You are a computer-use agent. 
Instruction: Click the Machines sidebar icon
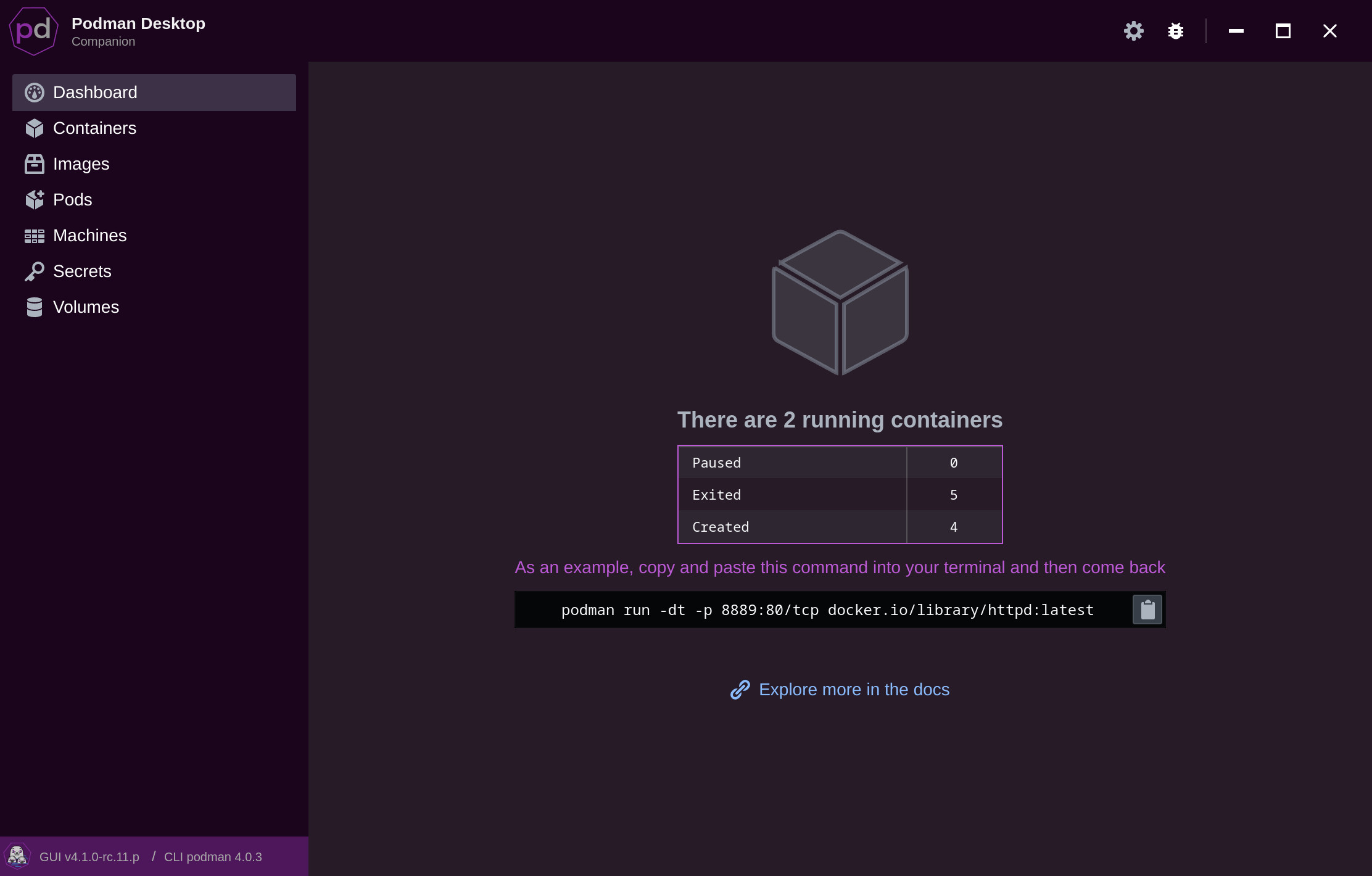click(34, 235)
